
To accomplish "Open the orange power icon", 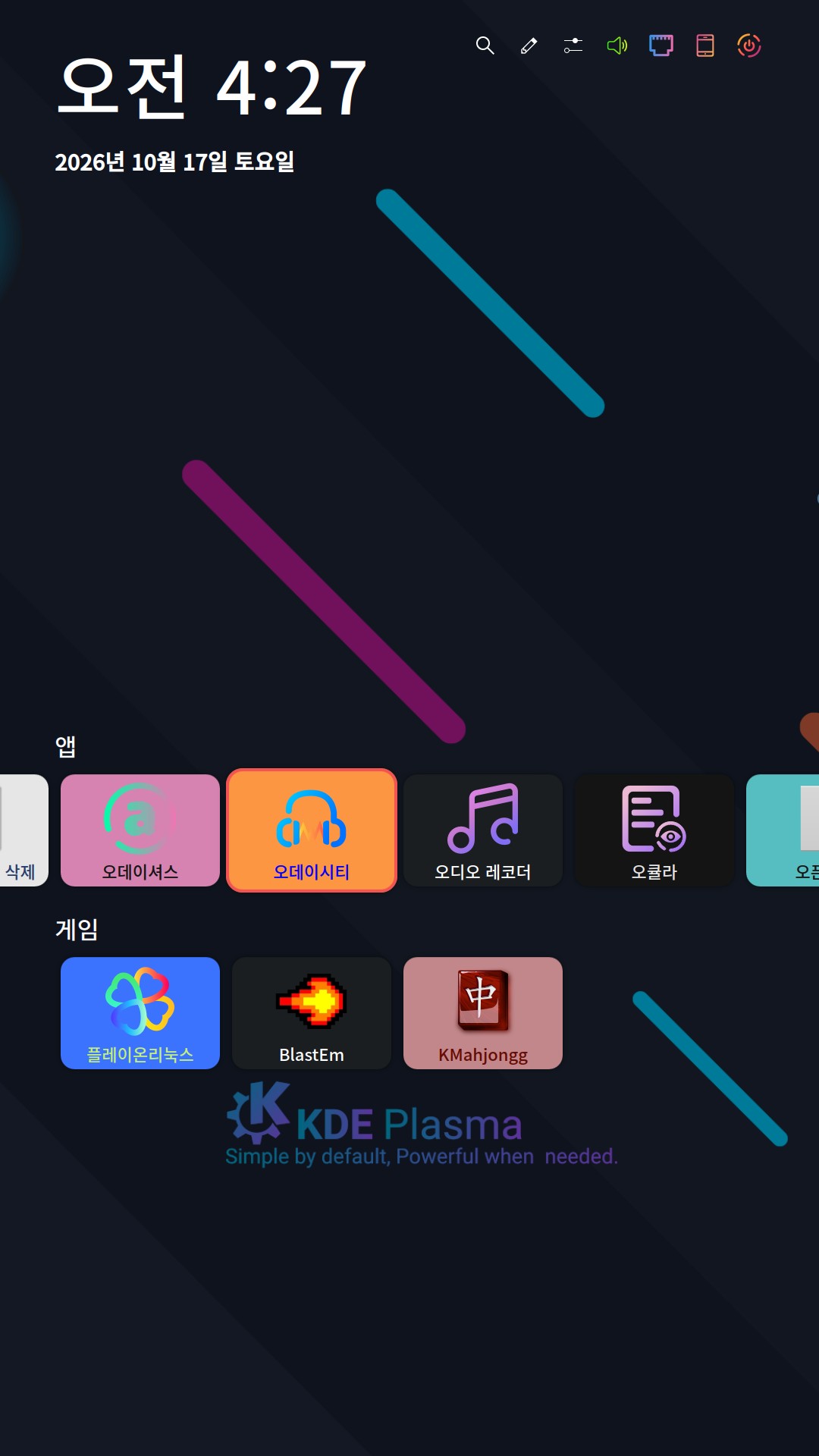I will tap(749, 45).
